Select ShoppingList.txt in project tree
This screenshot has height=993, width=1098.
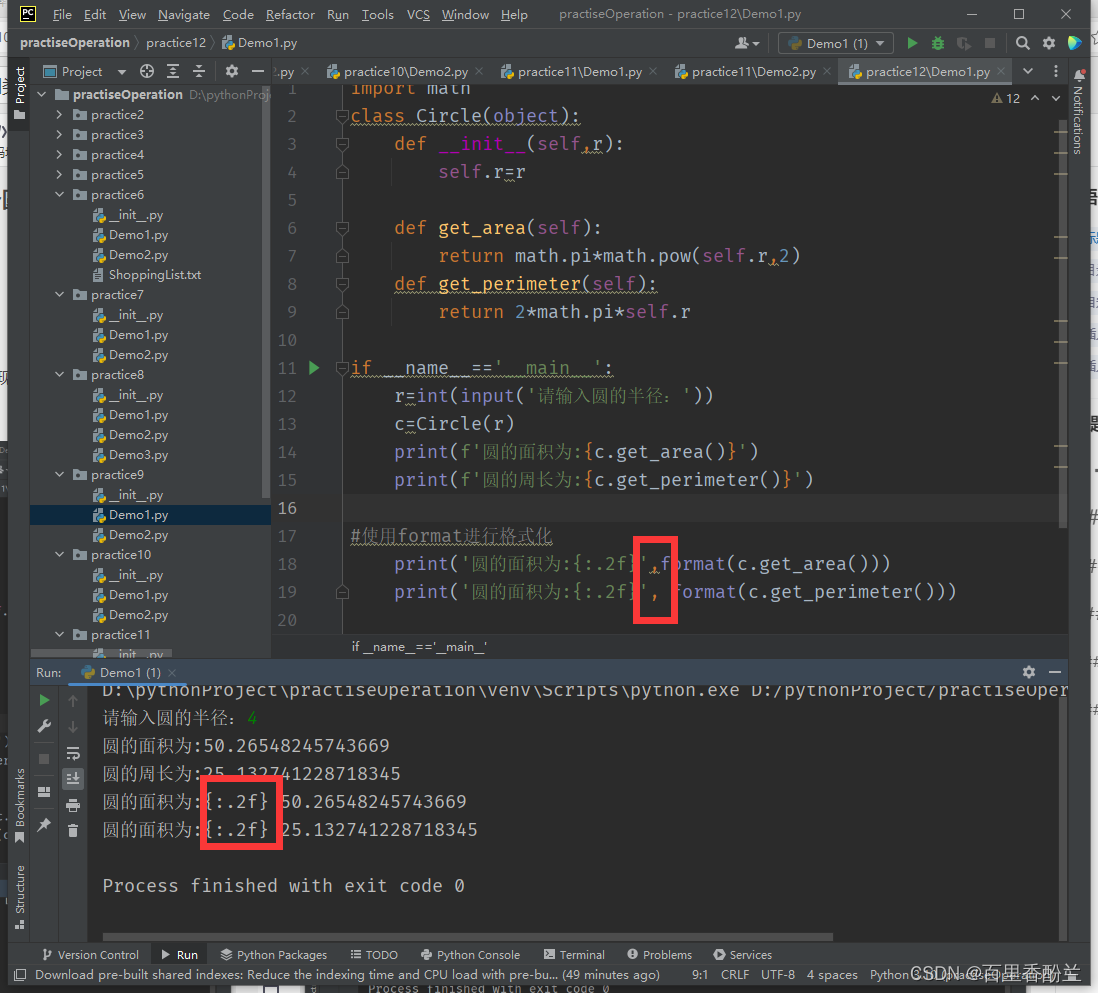tap(155, 275)
